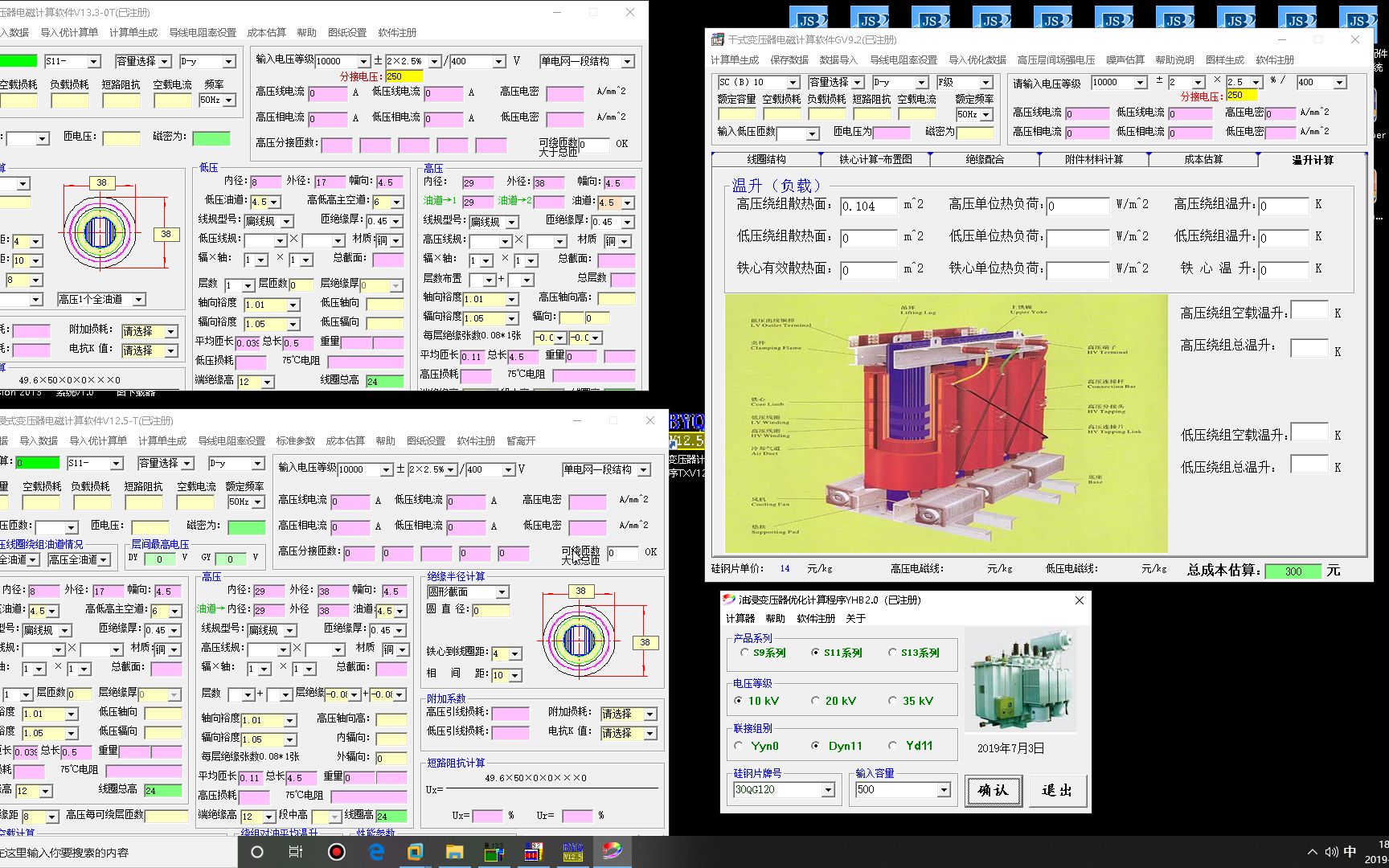
Task: Select S13系列 product series
Action: tap(893, 653)
